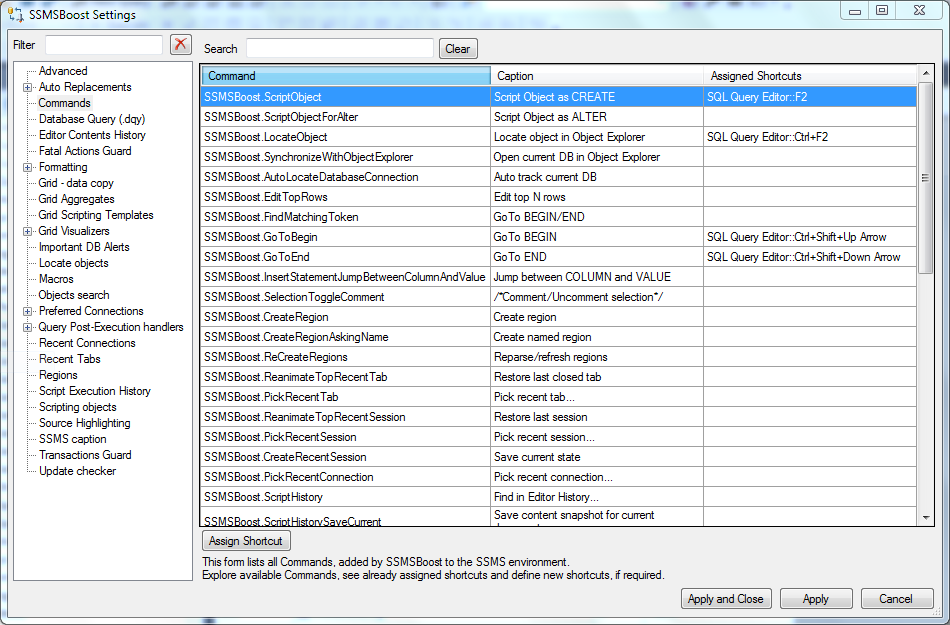Select Macros in the settings tree
Image resolution: width=950 pixels, height=625 pixels.
[56, 279]
